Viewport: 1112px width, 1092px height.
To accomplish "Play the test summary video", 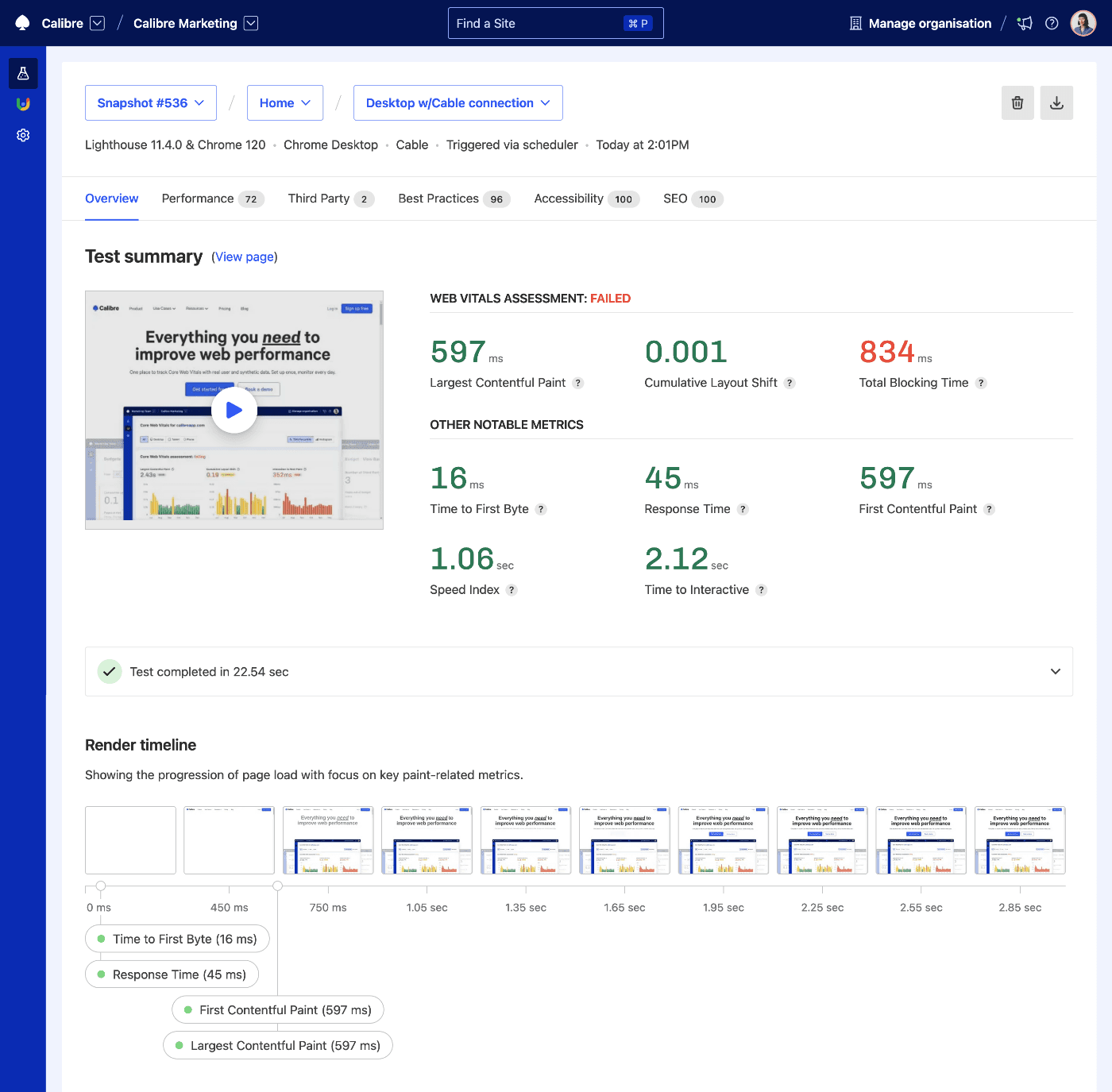I will (234, 410).
